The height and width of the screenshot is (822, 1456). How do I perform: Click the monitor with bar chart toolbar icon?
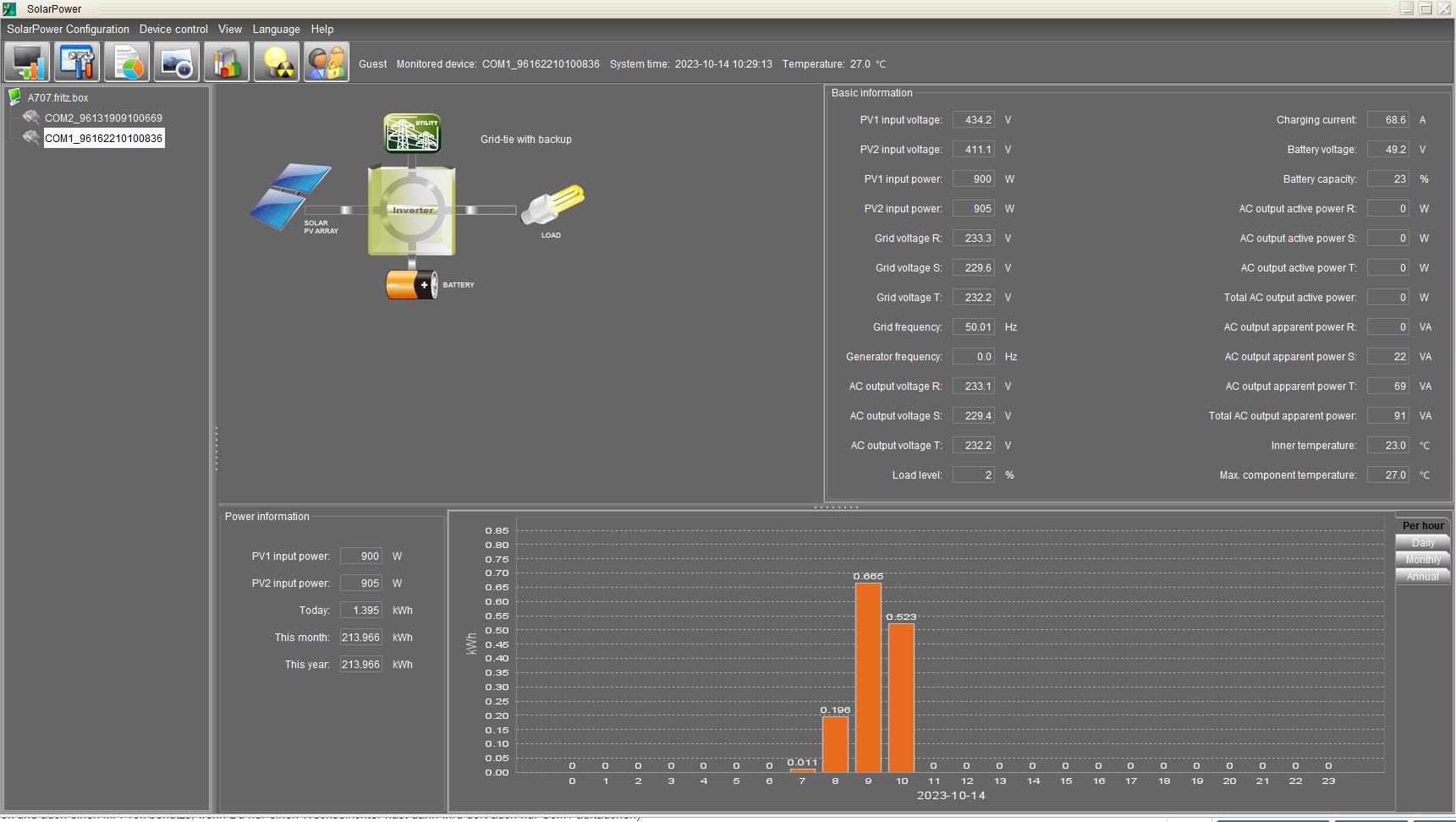tap(27, 63)
